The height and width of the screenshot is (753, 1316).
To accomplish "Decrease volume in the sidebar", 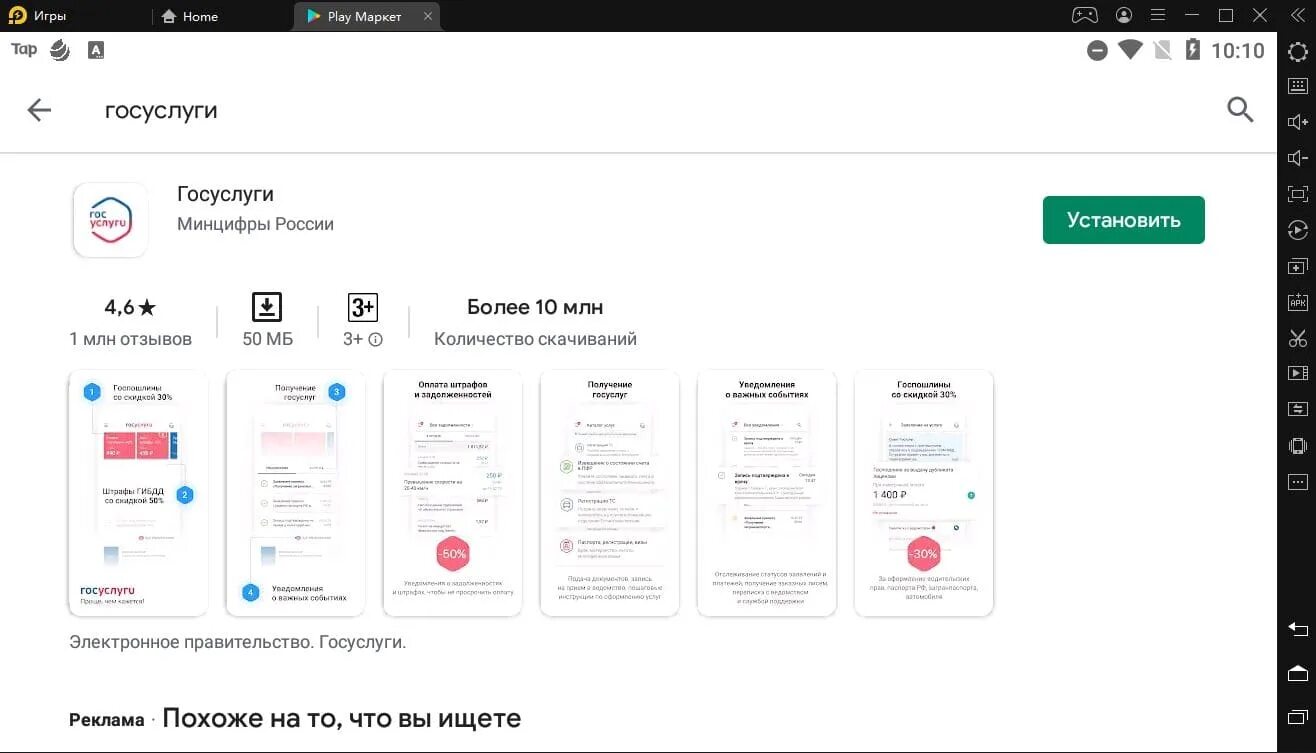I will click(x=1297, y=158).
